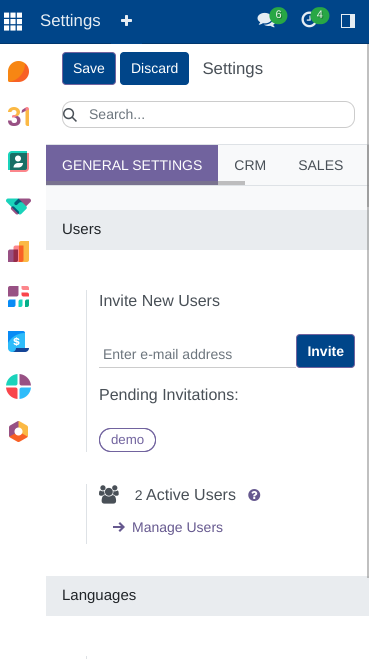Viewport: 369px width, 659px height.
Task: Select the General Settings tab
Action: click(x=132, y=165)
